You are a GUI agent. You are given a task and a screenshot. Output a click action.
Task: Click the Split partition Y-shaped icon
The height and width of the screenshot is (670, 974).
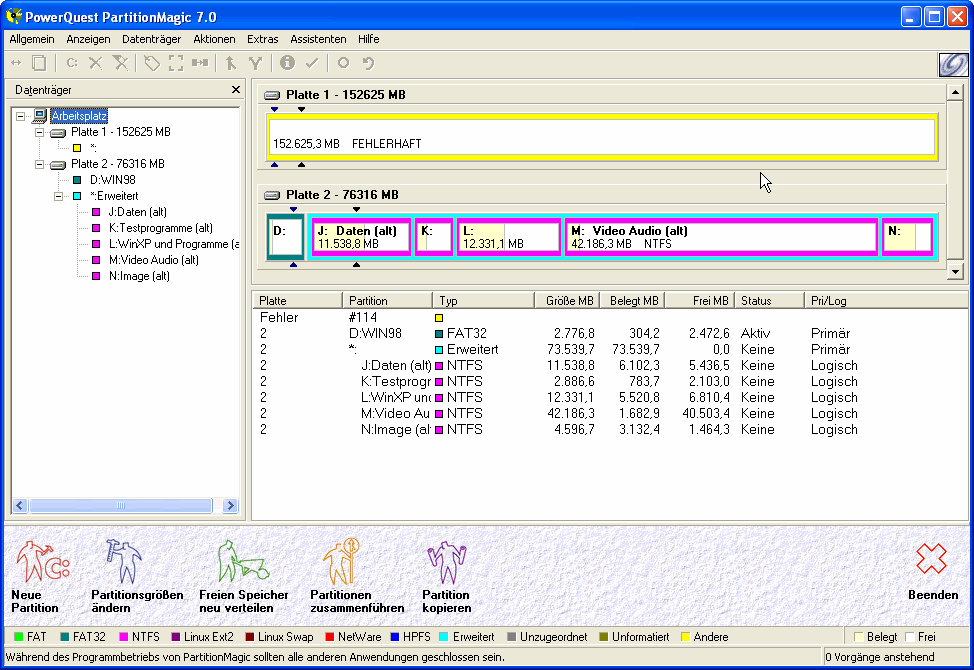(255, 63)
